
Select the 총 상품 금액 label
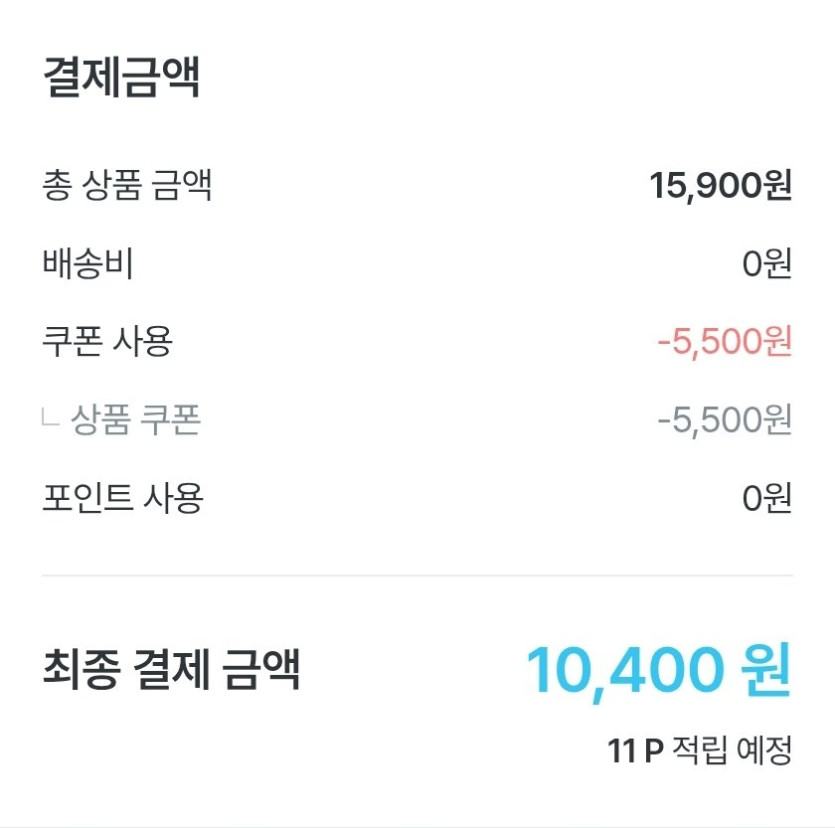(127, 185)
